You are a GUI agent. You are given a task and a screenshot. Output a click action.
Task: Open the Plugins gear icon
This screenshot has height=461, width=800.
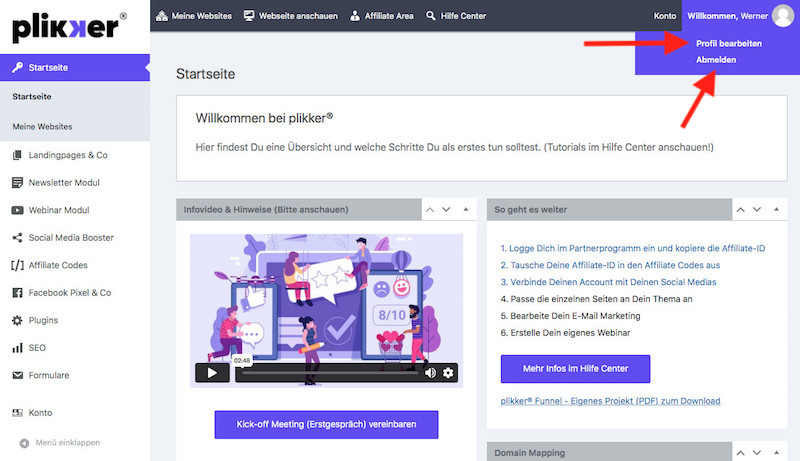(x=18, y=320)
